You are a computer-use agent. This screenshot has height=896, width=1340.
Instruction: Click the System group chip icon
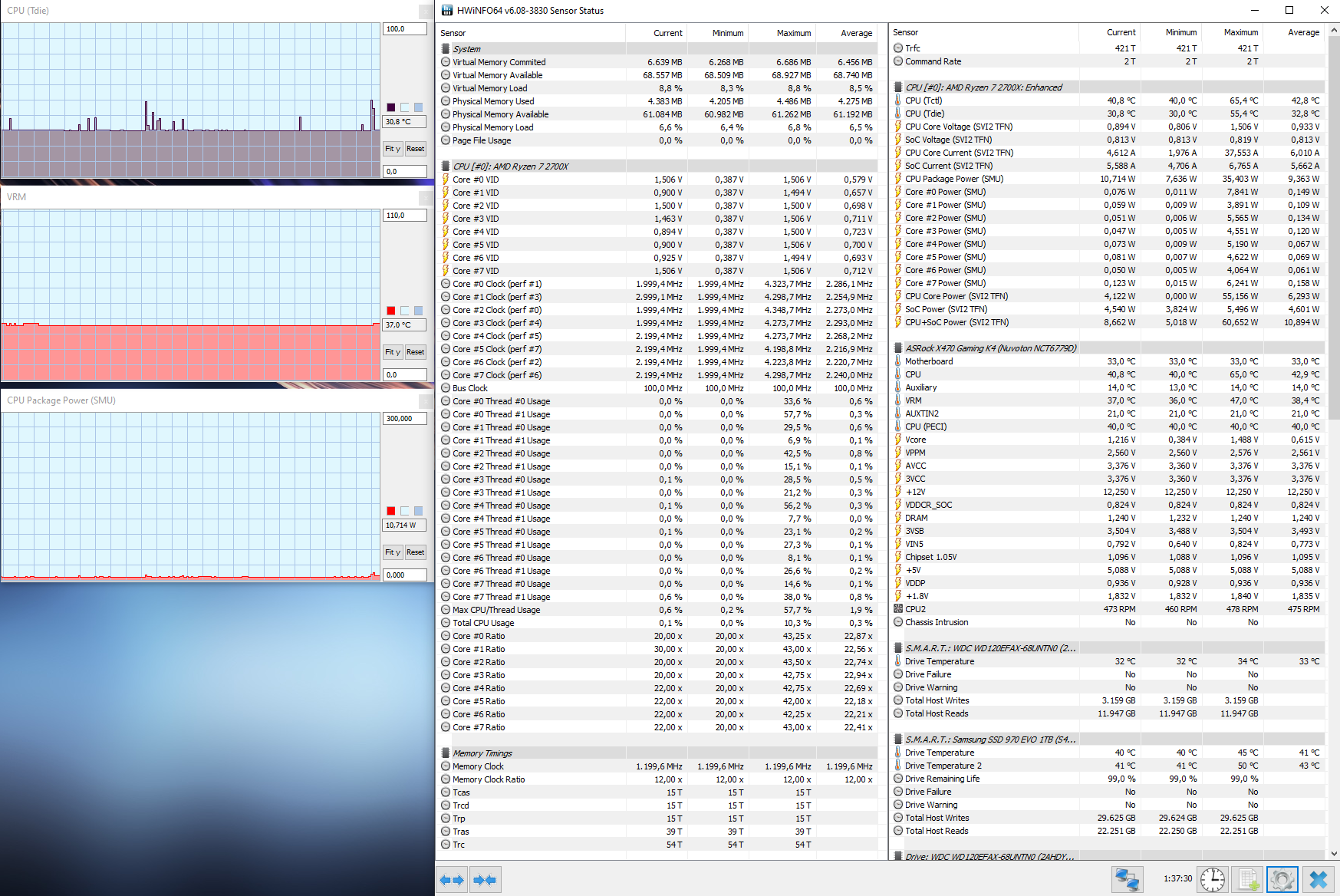(x=446, y=49)
